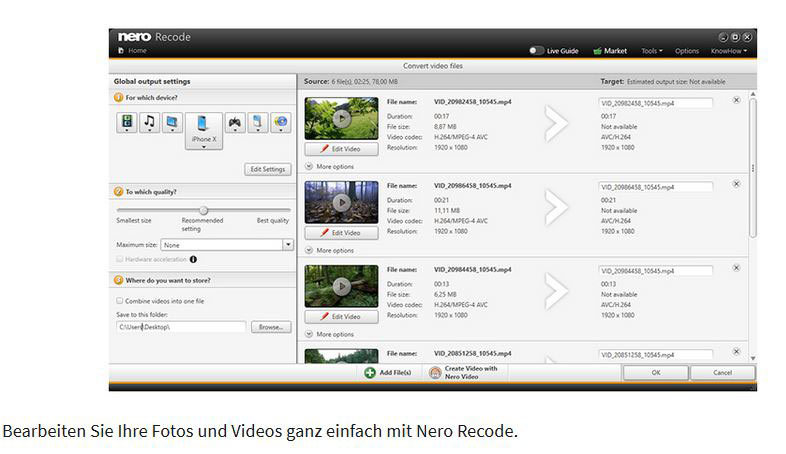The height and width of the screenshot is (454, 786).
Task: Remove VID_20984458_10545.mp4 from the list
Action: pyautogui.click(x=736, y=268)
